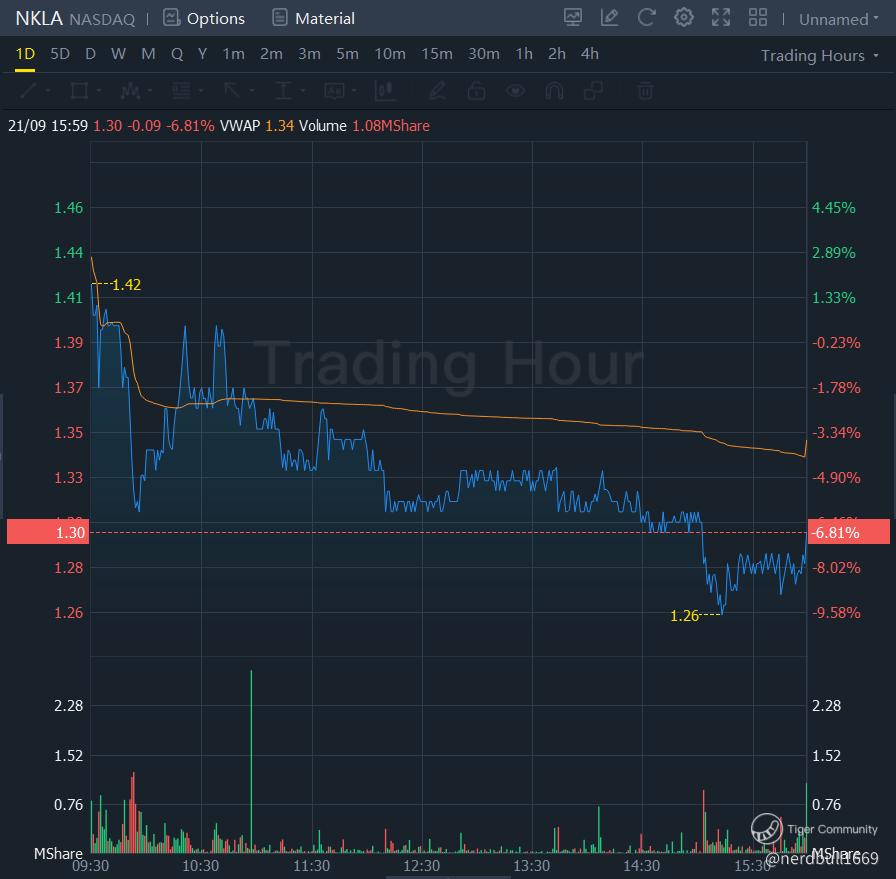Toggle the drawing lock icon
The width and height of the screenshot is (896, 879).
(x=476, y=90)
